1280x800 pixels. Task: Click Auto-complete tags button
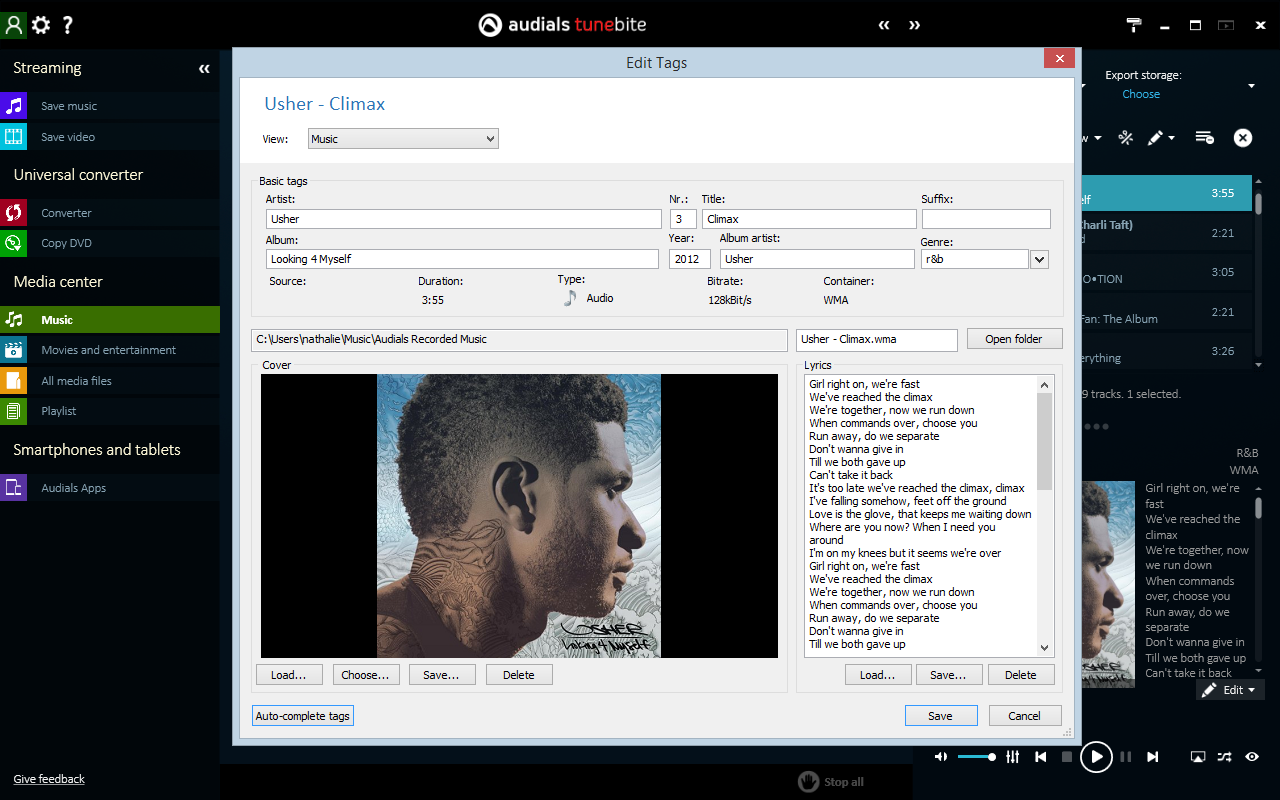click(x=303, y=716)
